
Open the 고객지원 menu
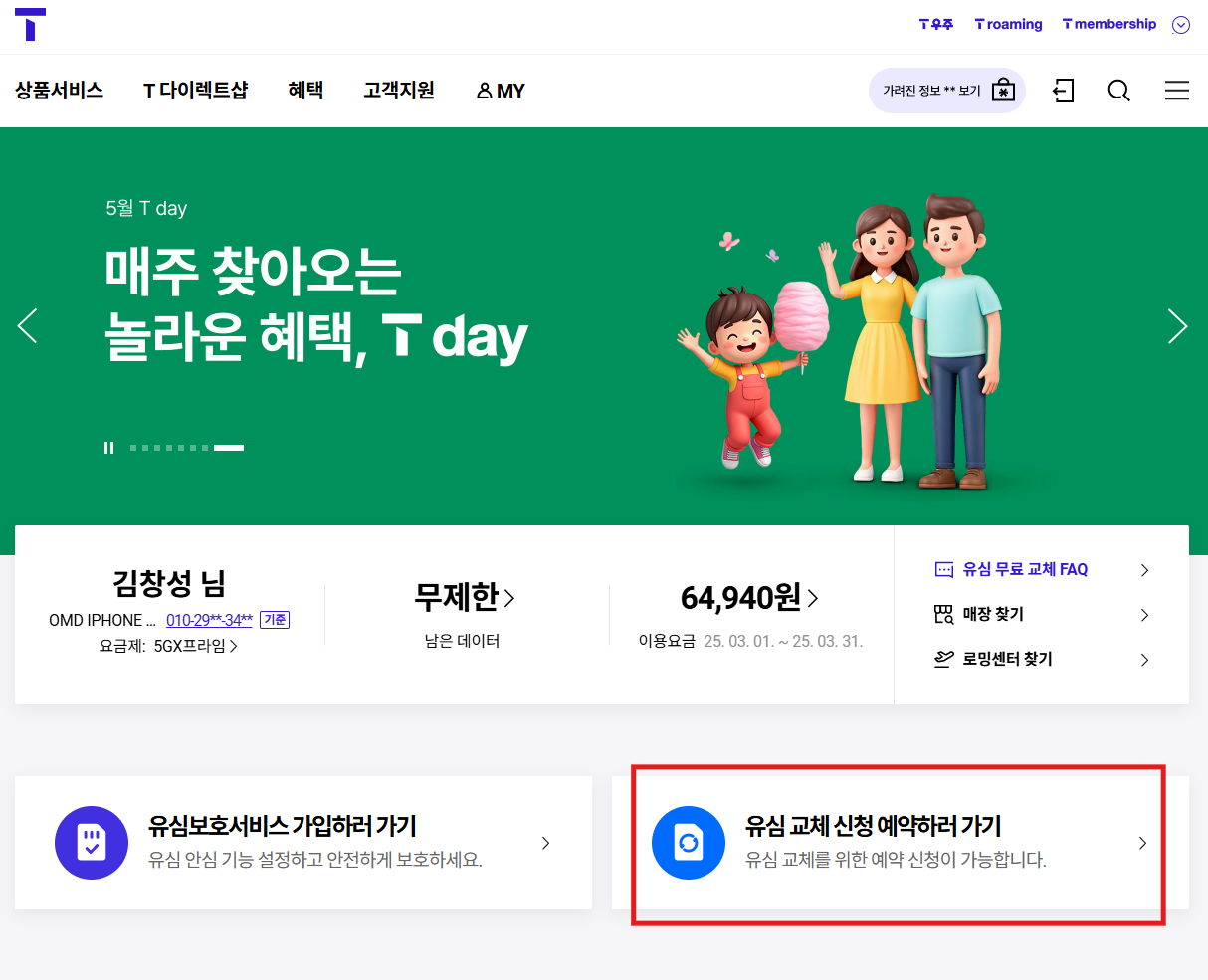click(x=399, y=91)
